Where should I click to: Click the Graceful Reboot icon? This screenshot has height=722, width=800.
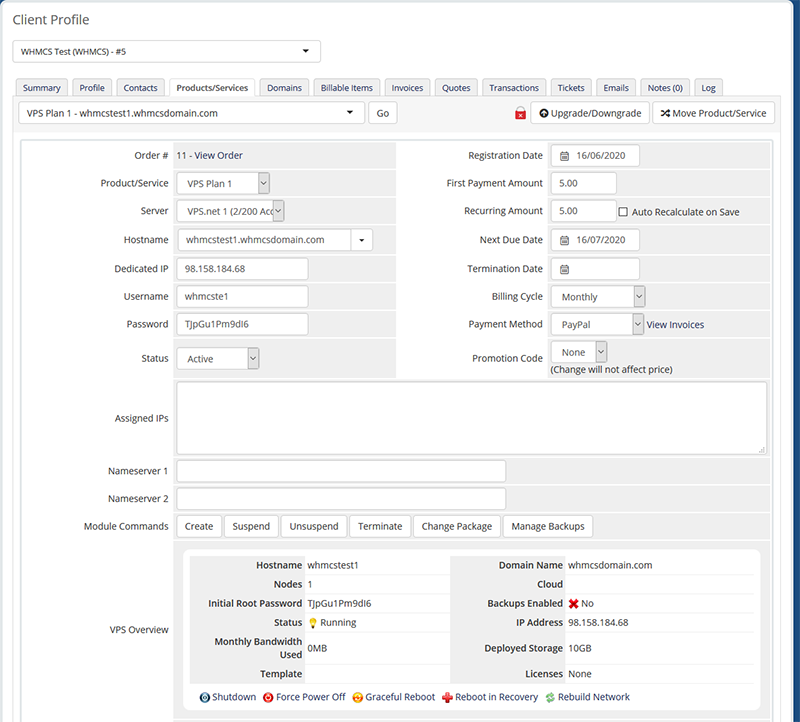[358, 698]
